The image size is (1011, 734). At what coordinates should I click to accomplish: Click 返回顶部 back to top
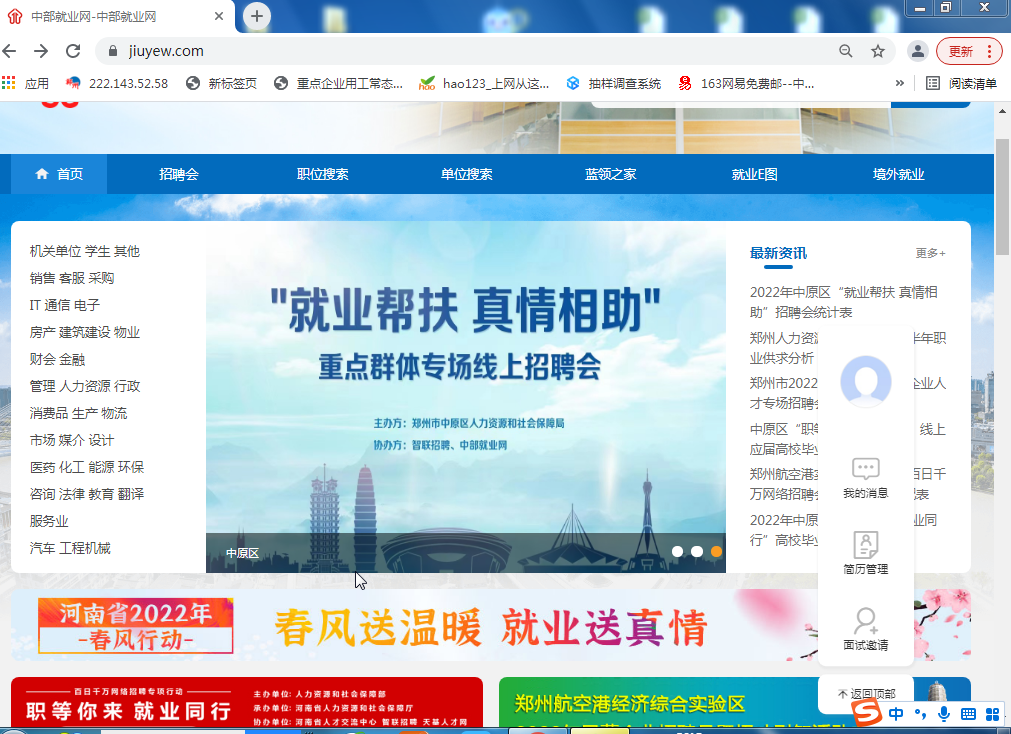[x=866, y=694]
